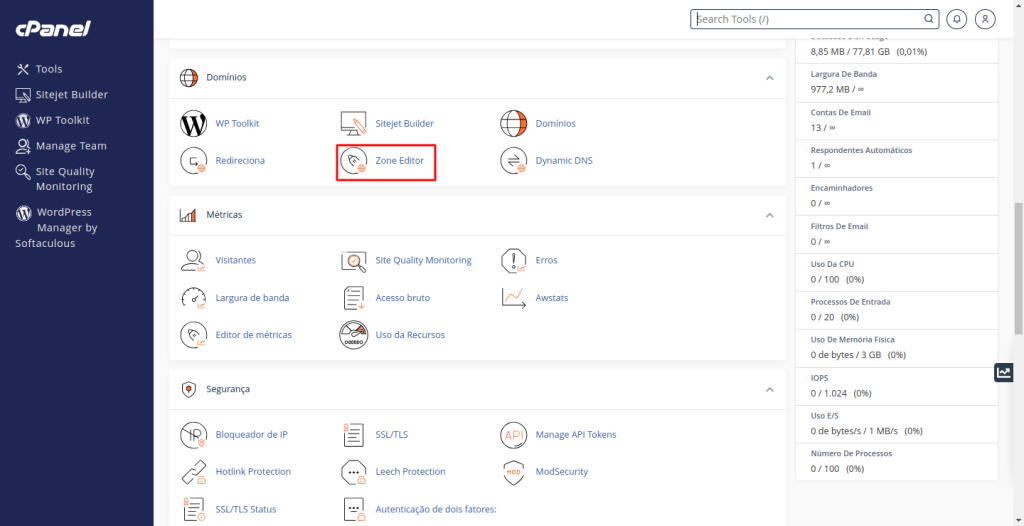Open Site Quality Monitoring in sidebar

pyautogui.click(x=64, y=179)
